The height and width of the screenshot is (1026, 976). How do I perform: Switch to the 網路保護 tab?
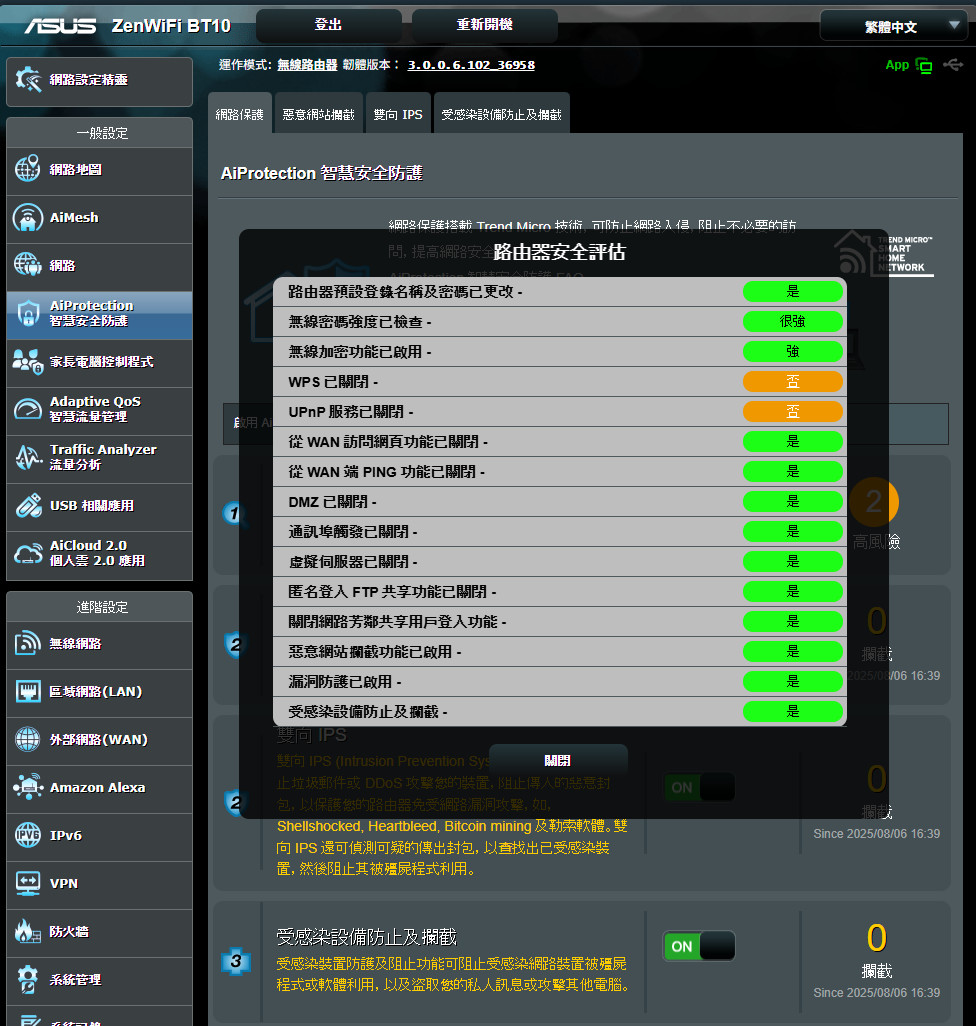point(239,115)
